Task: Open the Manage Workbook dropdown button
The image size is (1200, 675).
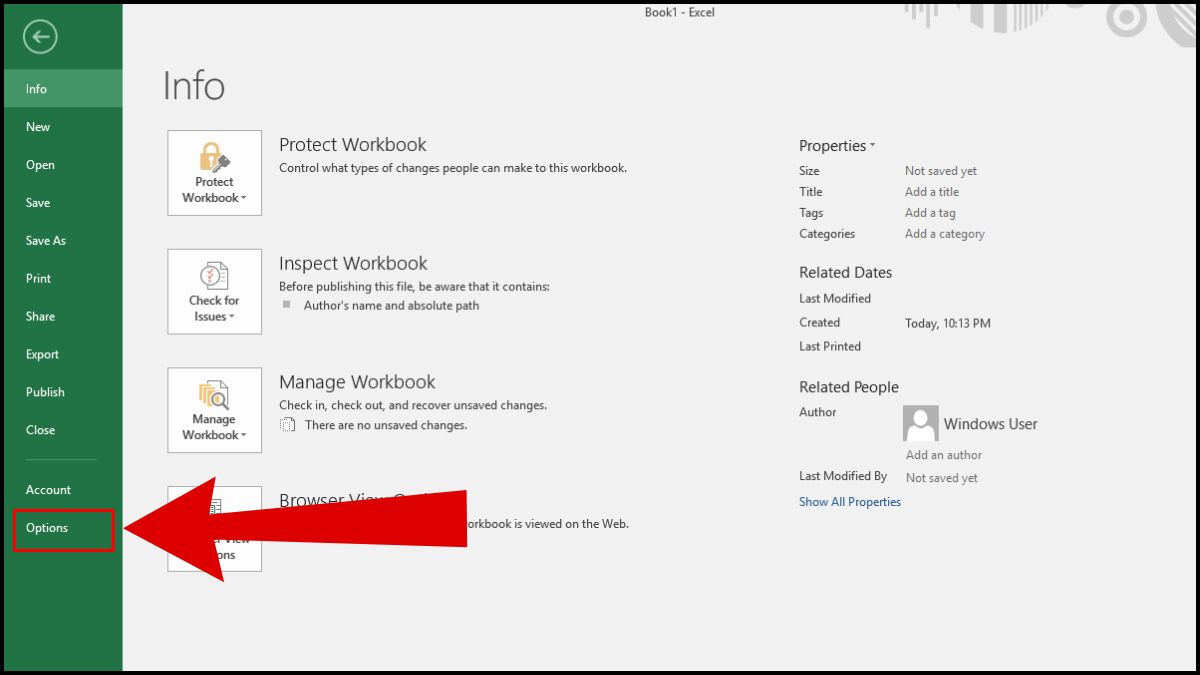Action: [x=215, y=410]
